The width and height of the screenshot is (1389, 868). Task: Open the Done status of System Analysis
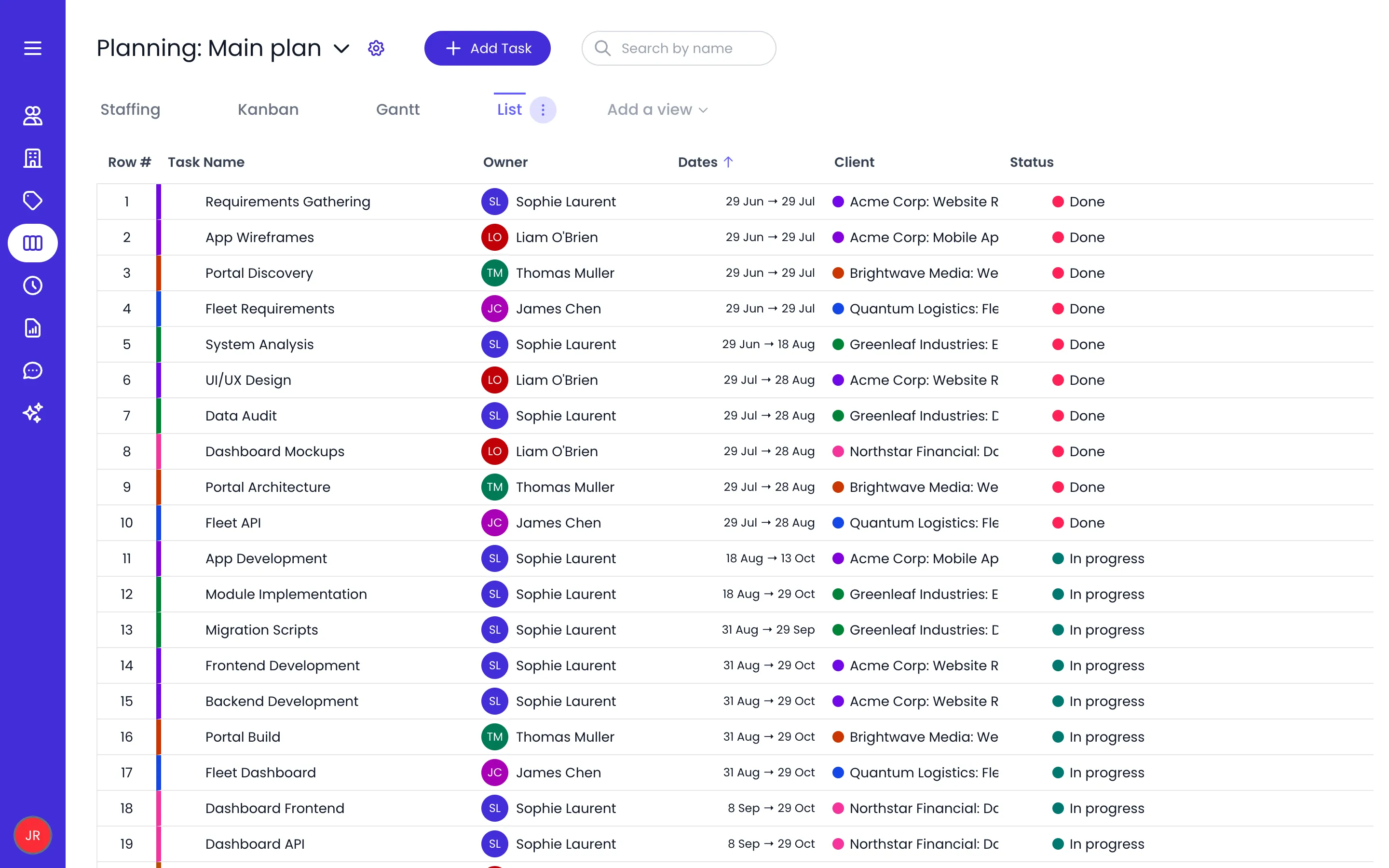(x=1078, y=344)
